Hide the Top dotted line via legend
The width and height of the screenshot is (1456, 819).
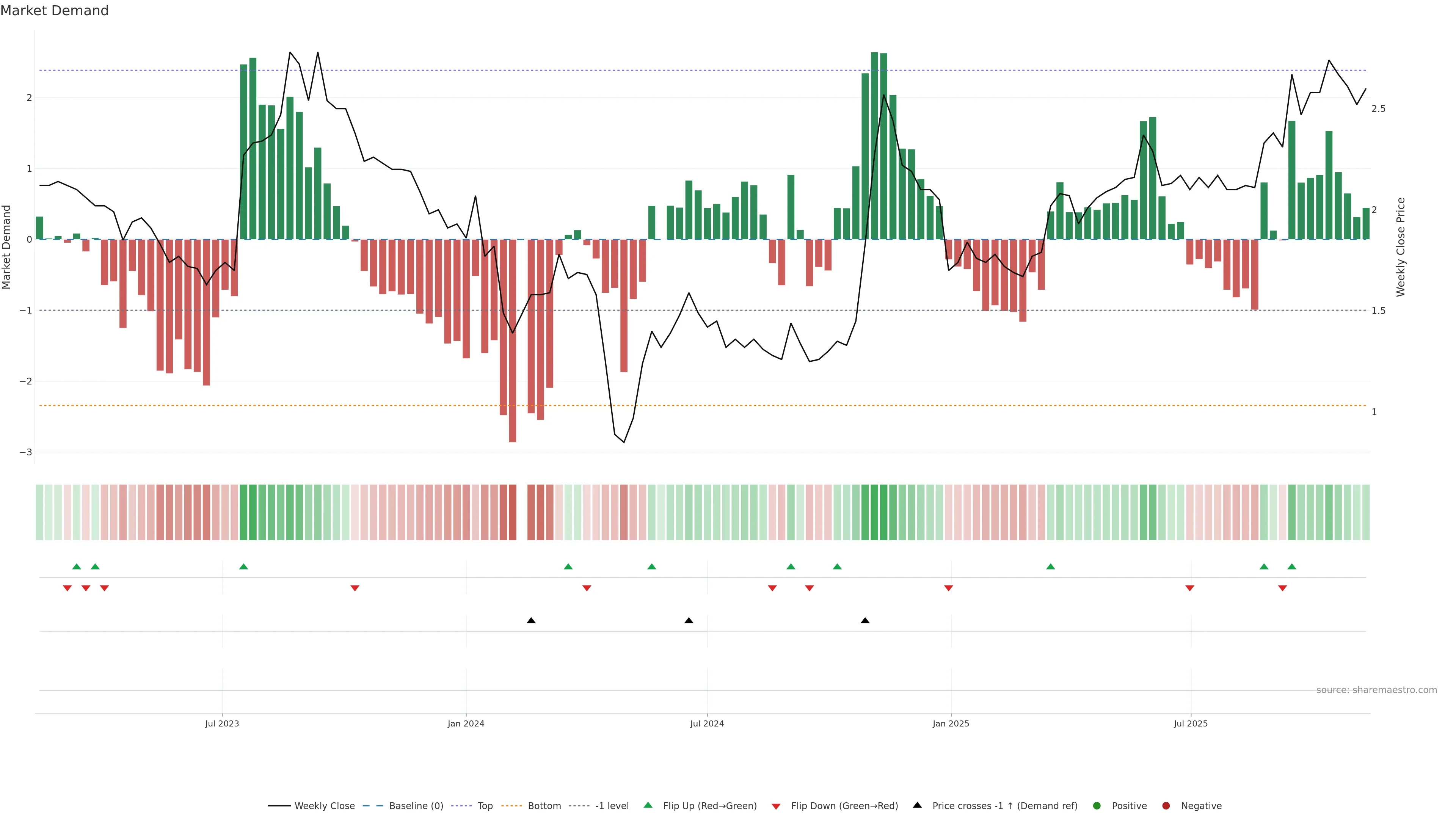485,805
